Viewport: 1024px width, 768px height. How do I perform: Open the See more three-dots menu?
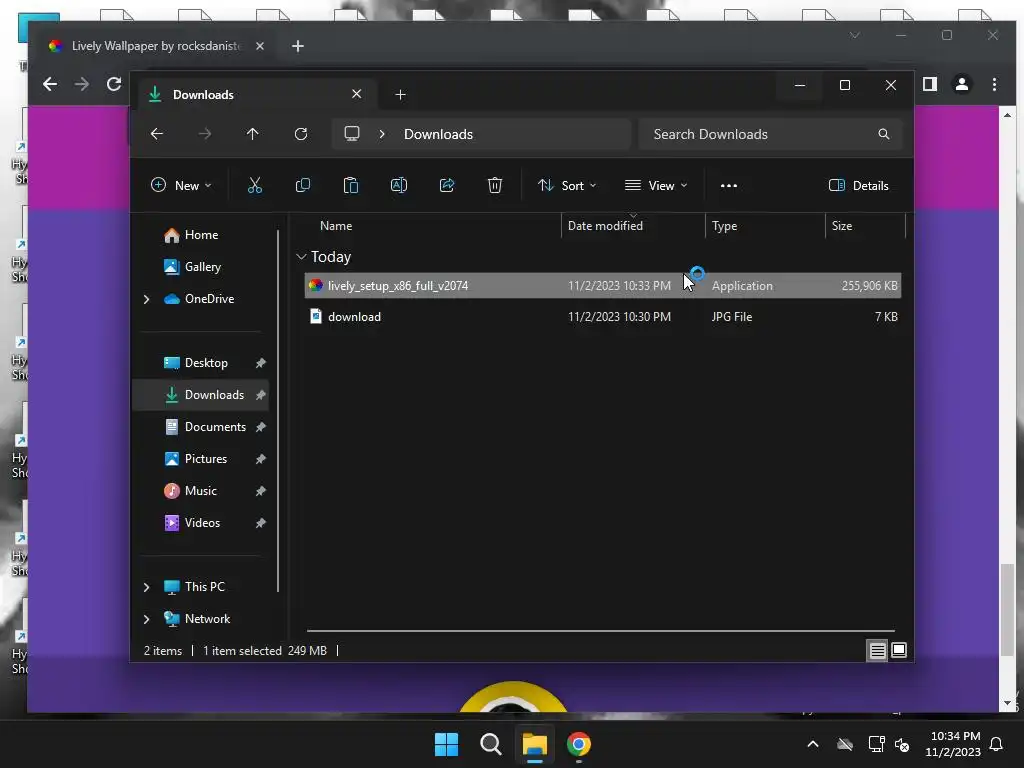(x=729, y=185)
